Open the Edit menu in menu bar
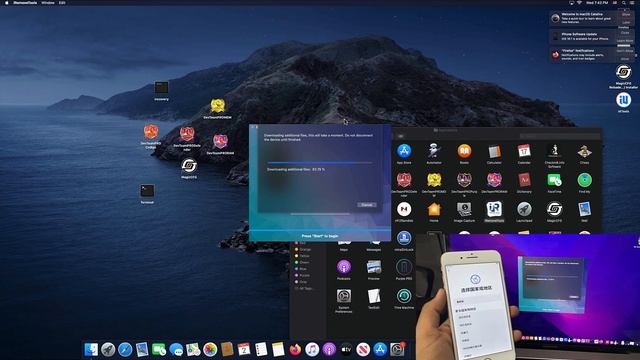The width and height of the screenshot is (640, 360). [x=62, y=2]
